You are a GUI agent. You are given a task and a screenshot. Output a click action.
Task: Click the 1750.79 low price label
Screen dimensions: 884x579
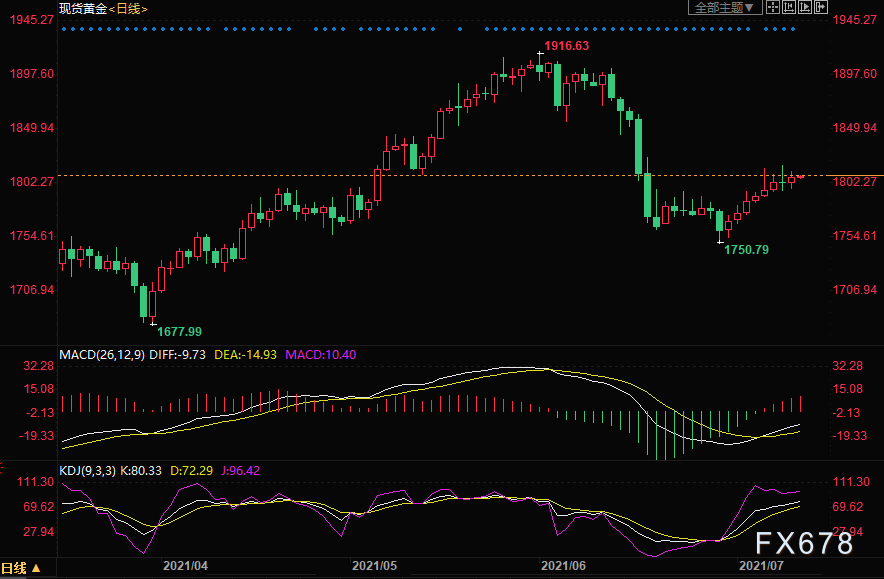(x=746, y=249)
